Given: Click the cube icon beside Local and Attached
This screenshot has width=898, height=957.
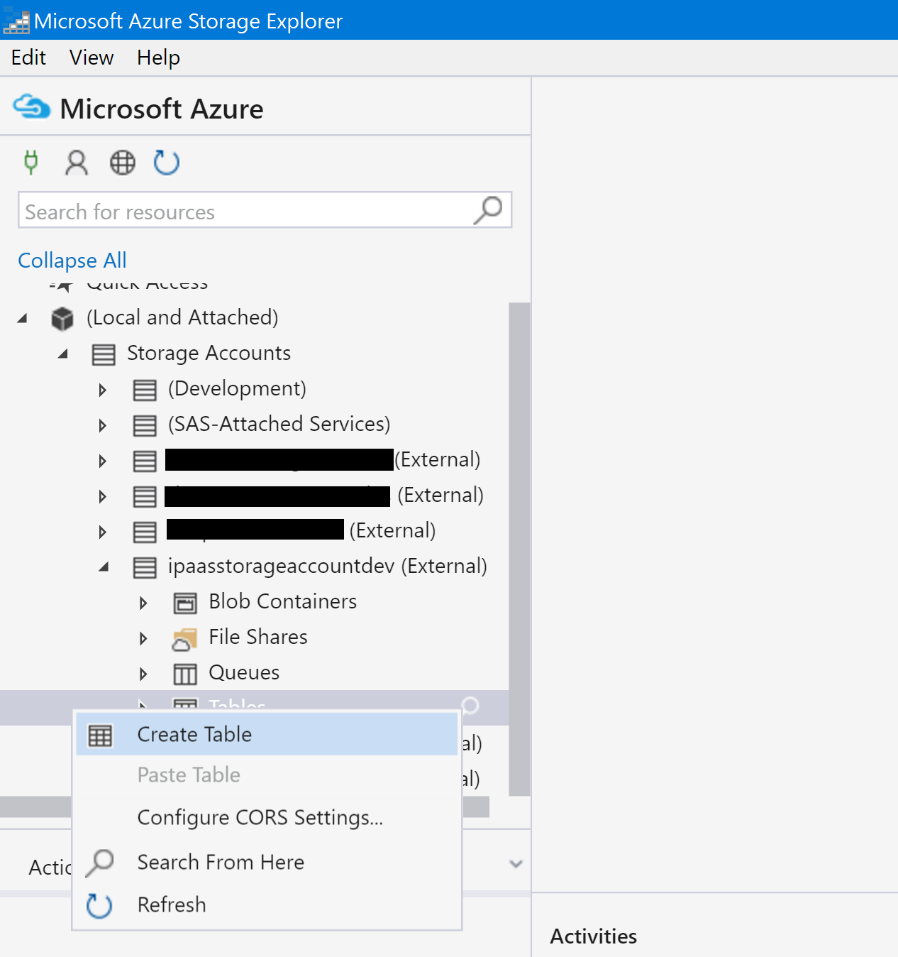Looking at the screenshot, I should [62, 318].
